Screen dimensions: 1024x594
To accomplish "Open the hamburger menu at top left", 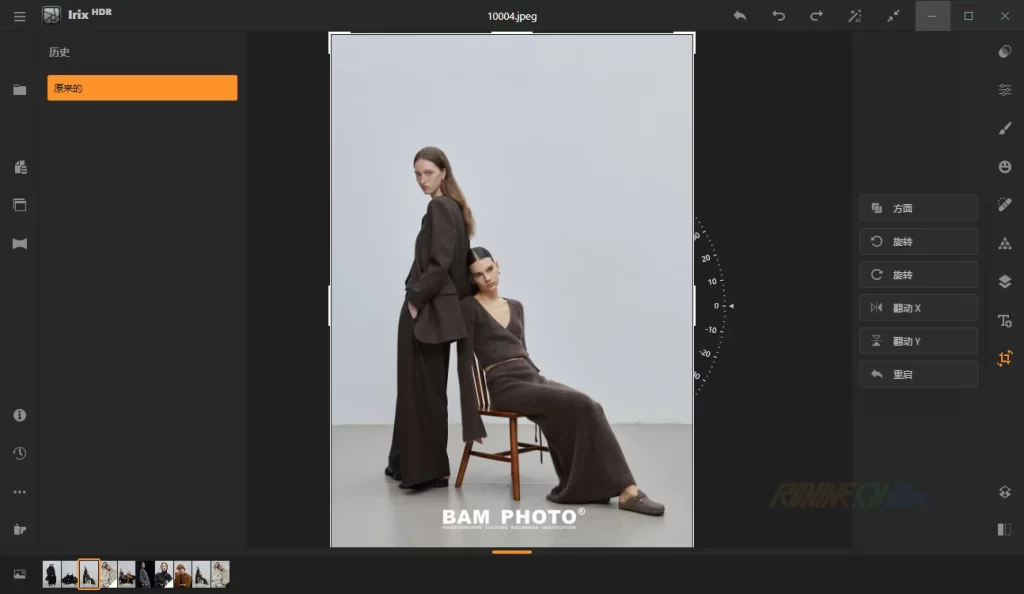I will click(x=19, y=16).
